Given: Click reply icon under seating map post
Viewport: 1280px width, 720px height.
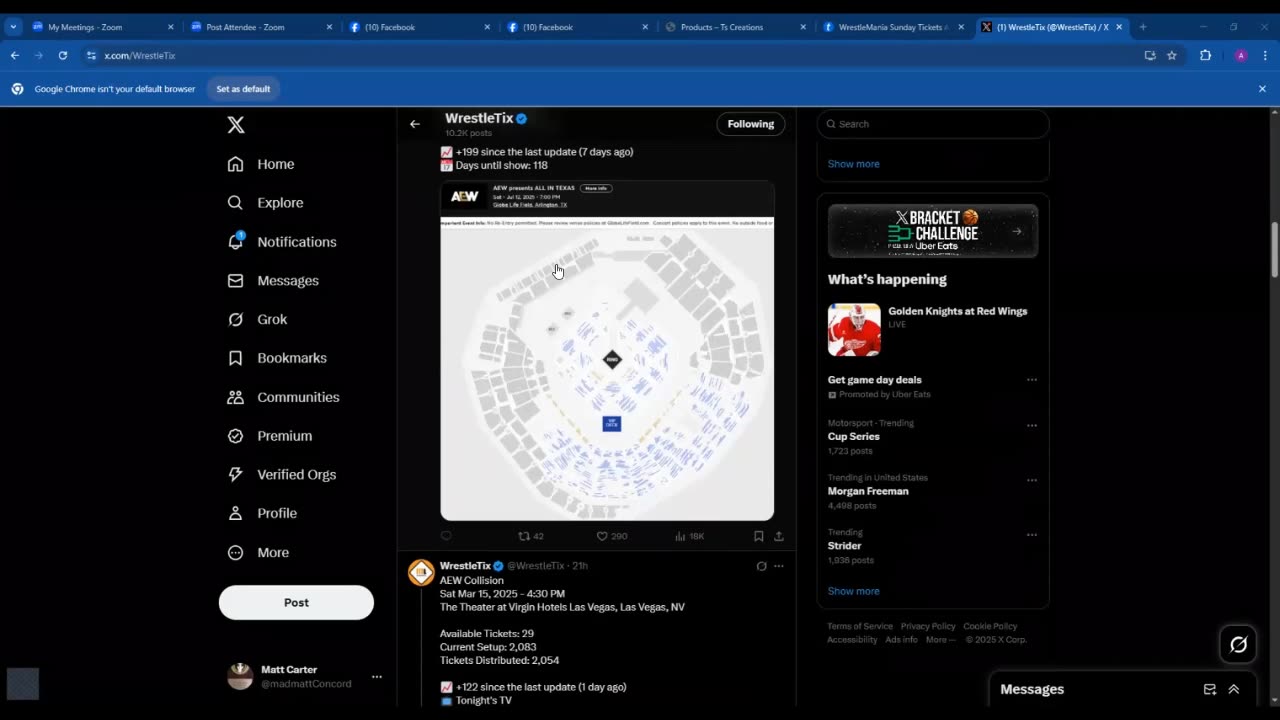Looking at the screenshot, I should pos(447,537).
